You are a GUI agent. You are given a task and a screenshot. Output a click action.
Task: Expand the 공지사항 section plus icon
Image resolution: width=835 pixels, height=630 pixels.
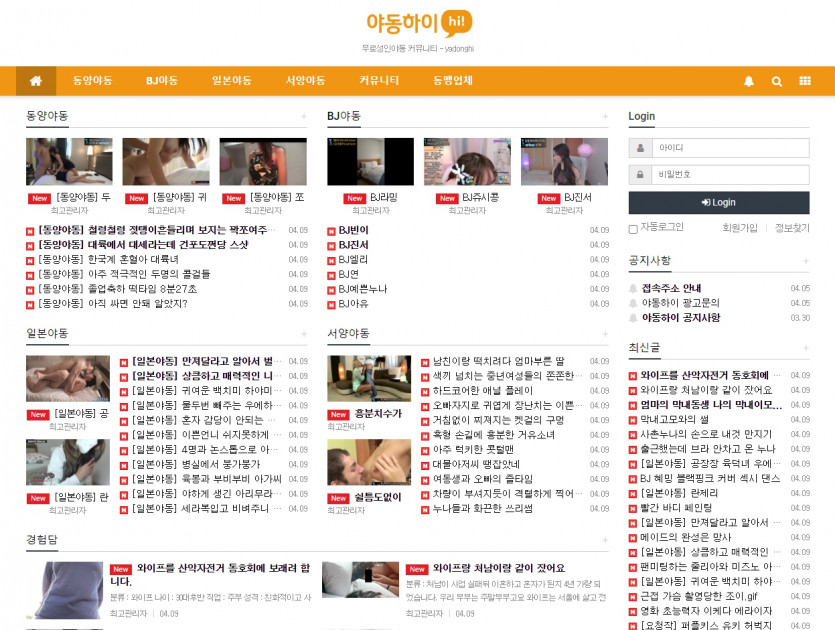(x=805, y=261)
